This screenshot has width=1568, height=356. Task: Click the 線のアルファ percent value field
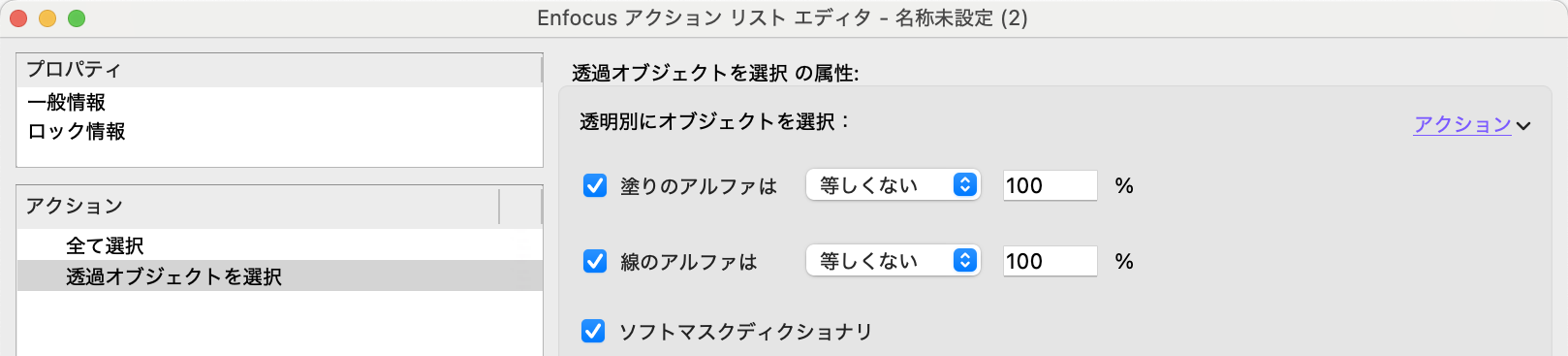[1050, 261]
